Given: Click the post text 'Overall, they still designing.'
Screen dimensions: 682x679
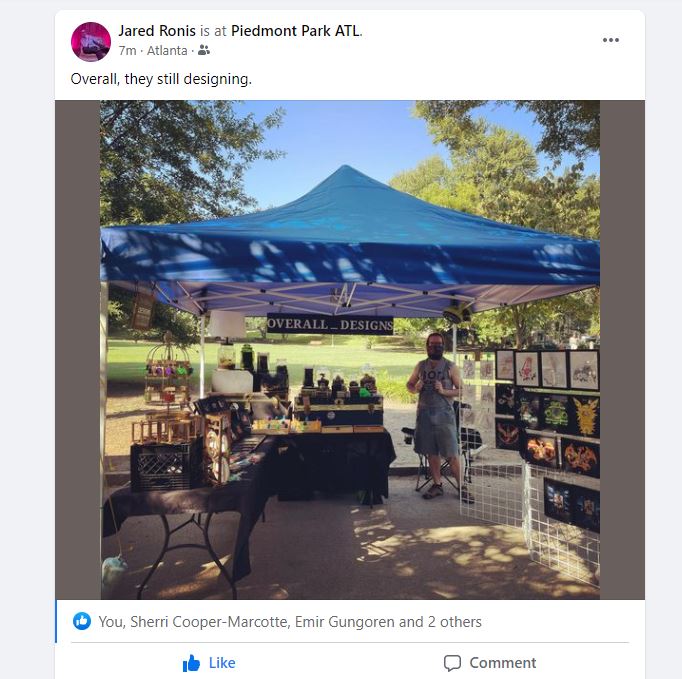Looking at the screenshot, I should 161,79.
